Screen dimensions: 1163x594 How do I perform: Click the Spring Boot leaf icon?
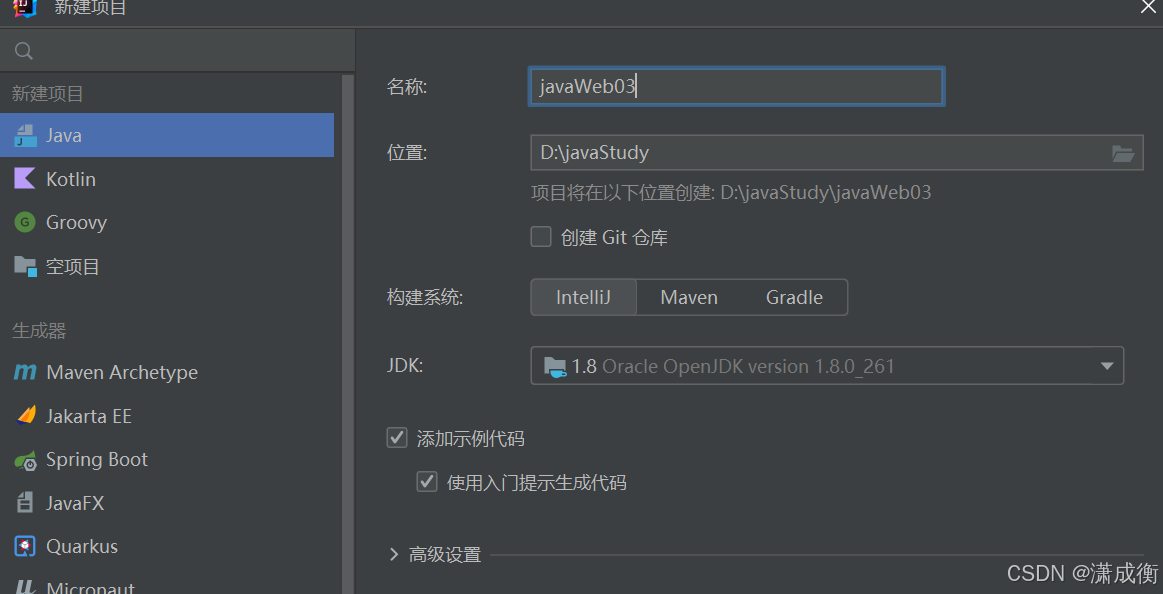coord(25,460)
